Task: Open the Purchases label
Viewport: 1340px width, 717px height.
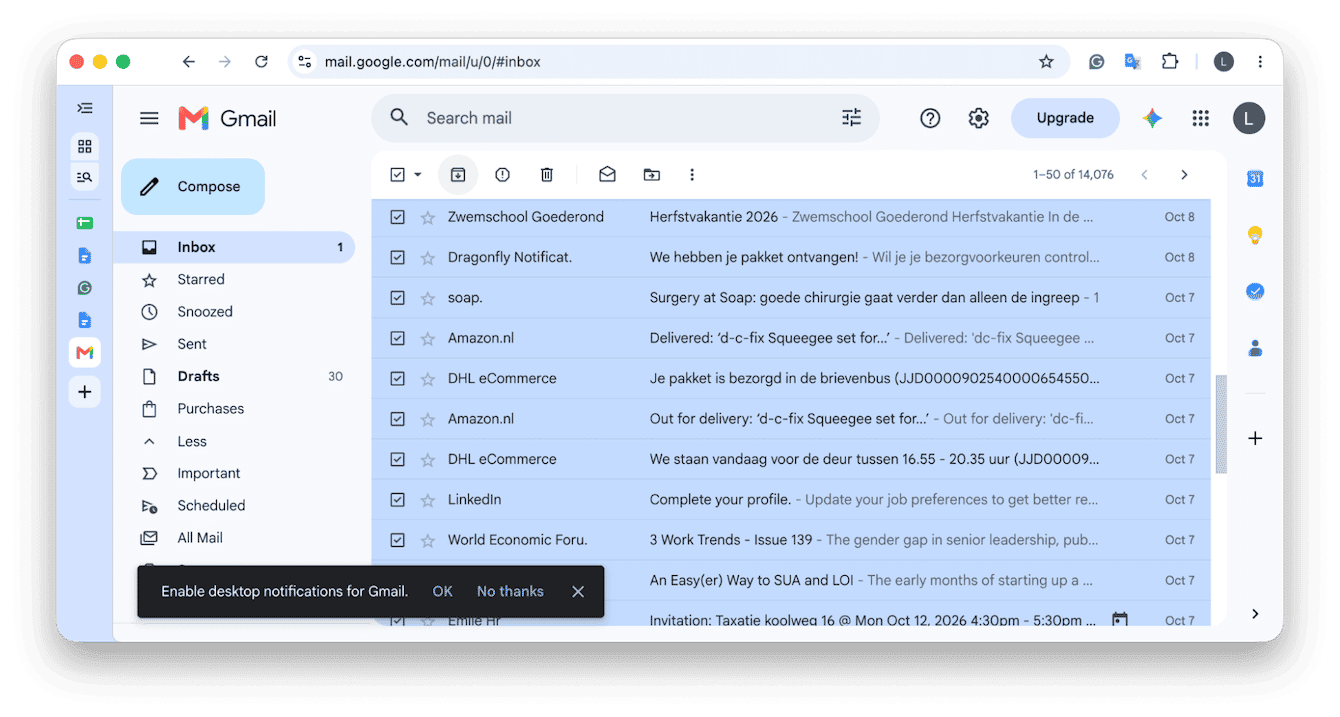Action: (x=234, y=409)
